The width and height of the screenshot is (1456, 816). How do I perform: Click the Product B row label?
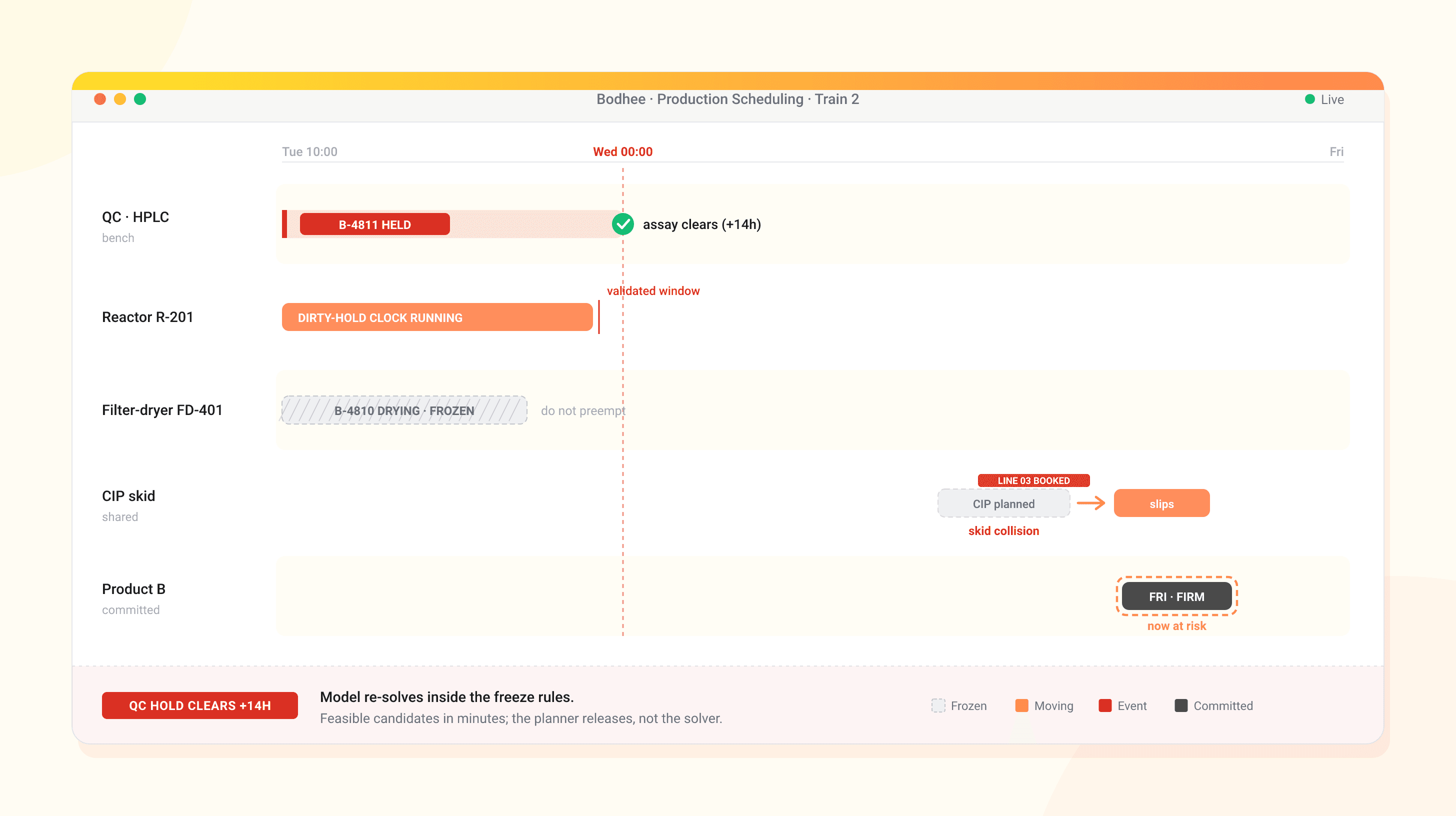(x=134, y=589)
